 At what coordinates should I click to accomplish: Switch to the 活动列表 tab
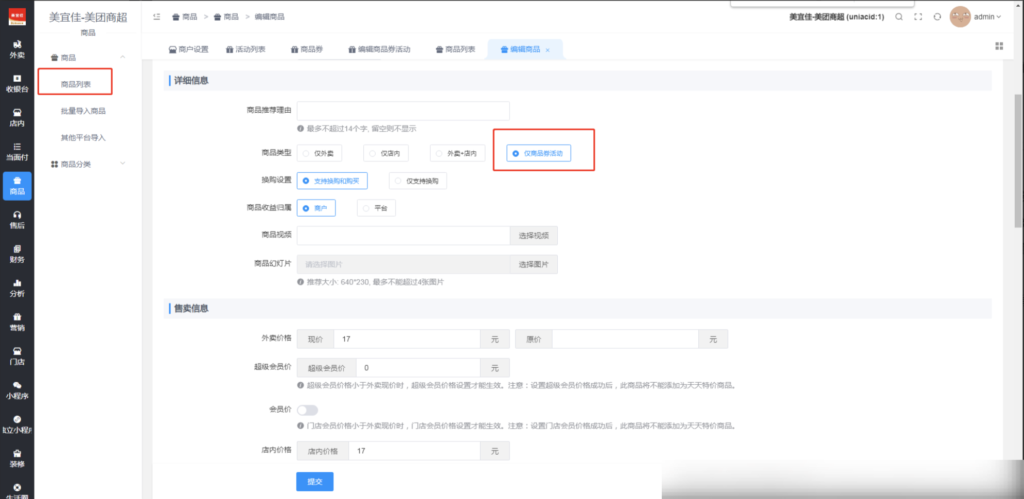pyautogui.click(x=246, y=50)
